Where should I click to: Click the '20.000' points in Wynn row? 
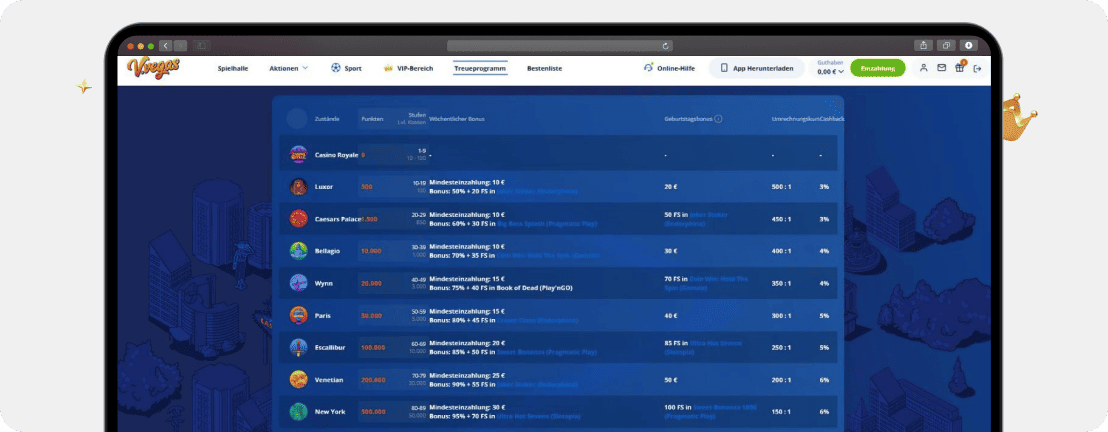pyautogui.click(x=371, y=284)
